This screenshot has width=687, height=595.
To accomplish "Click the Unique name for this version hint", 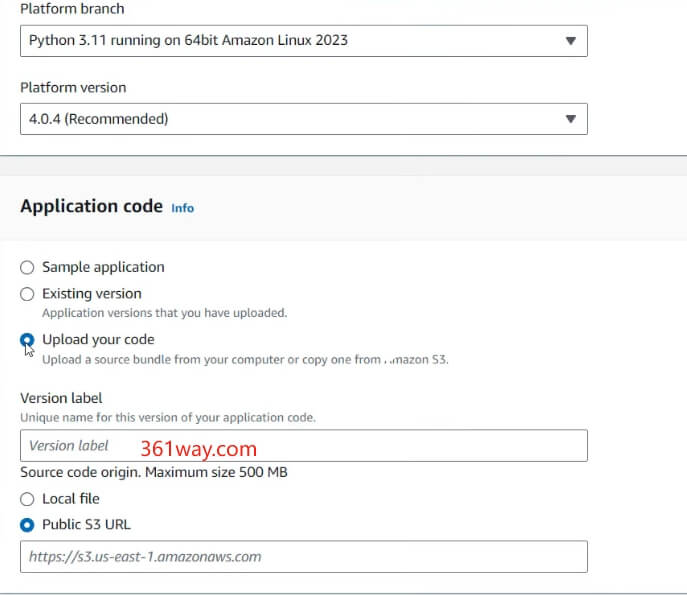I will tap(168, 416).
